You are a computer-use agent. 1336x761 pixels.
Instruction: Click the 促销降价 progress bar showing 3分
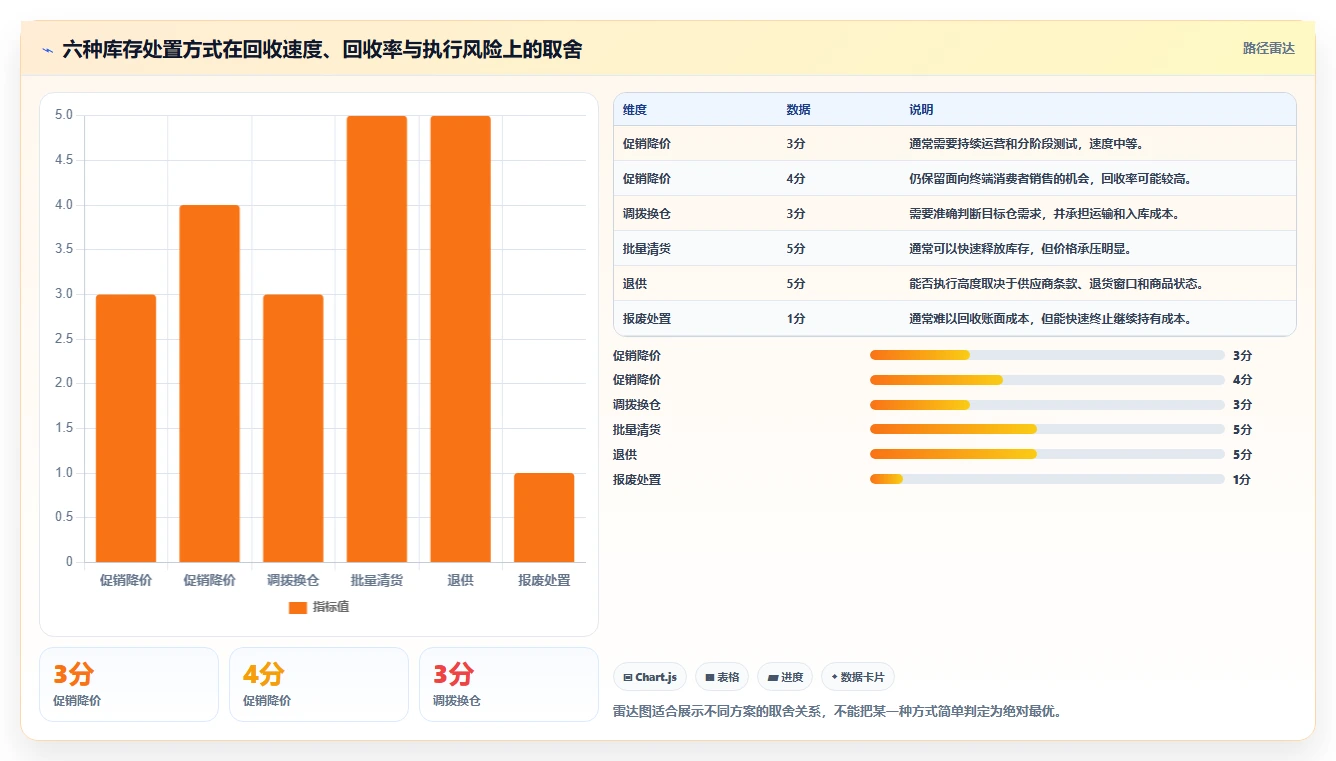point(1047,355)
